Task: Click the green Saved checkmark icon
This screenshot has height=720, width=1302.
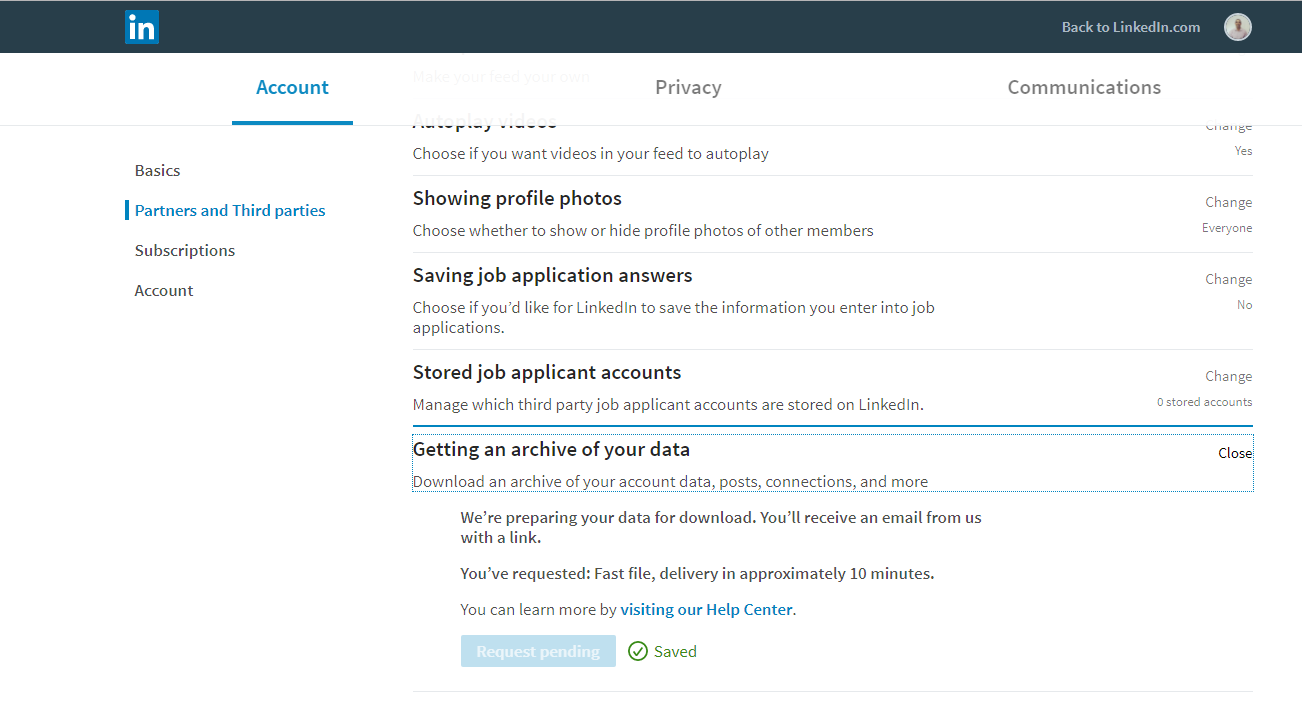Action: pyautogui.click(x=638, y=652)
